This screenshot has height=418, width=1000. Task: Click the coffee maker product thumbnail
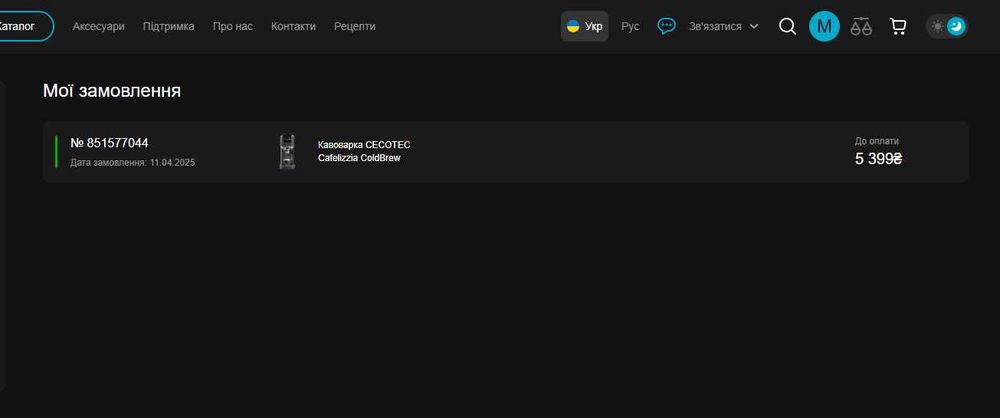point(287,152)
